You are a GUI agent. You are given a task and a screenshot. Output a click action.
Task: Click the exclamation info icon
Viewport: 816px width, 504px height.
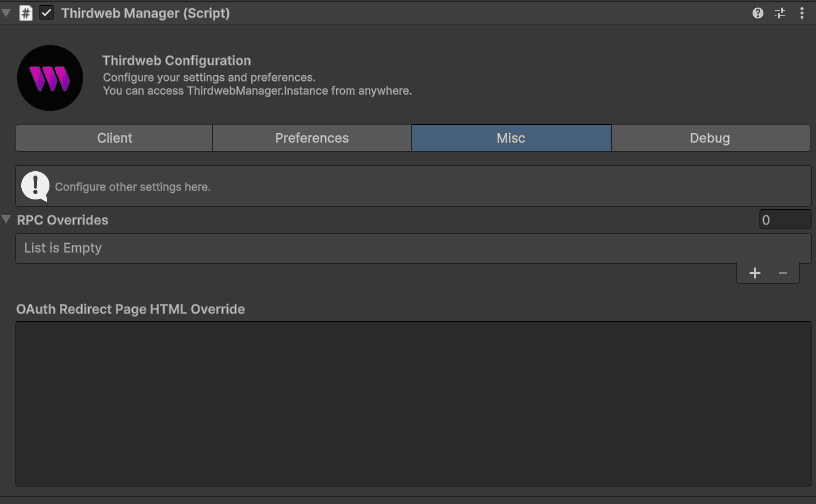35,186
